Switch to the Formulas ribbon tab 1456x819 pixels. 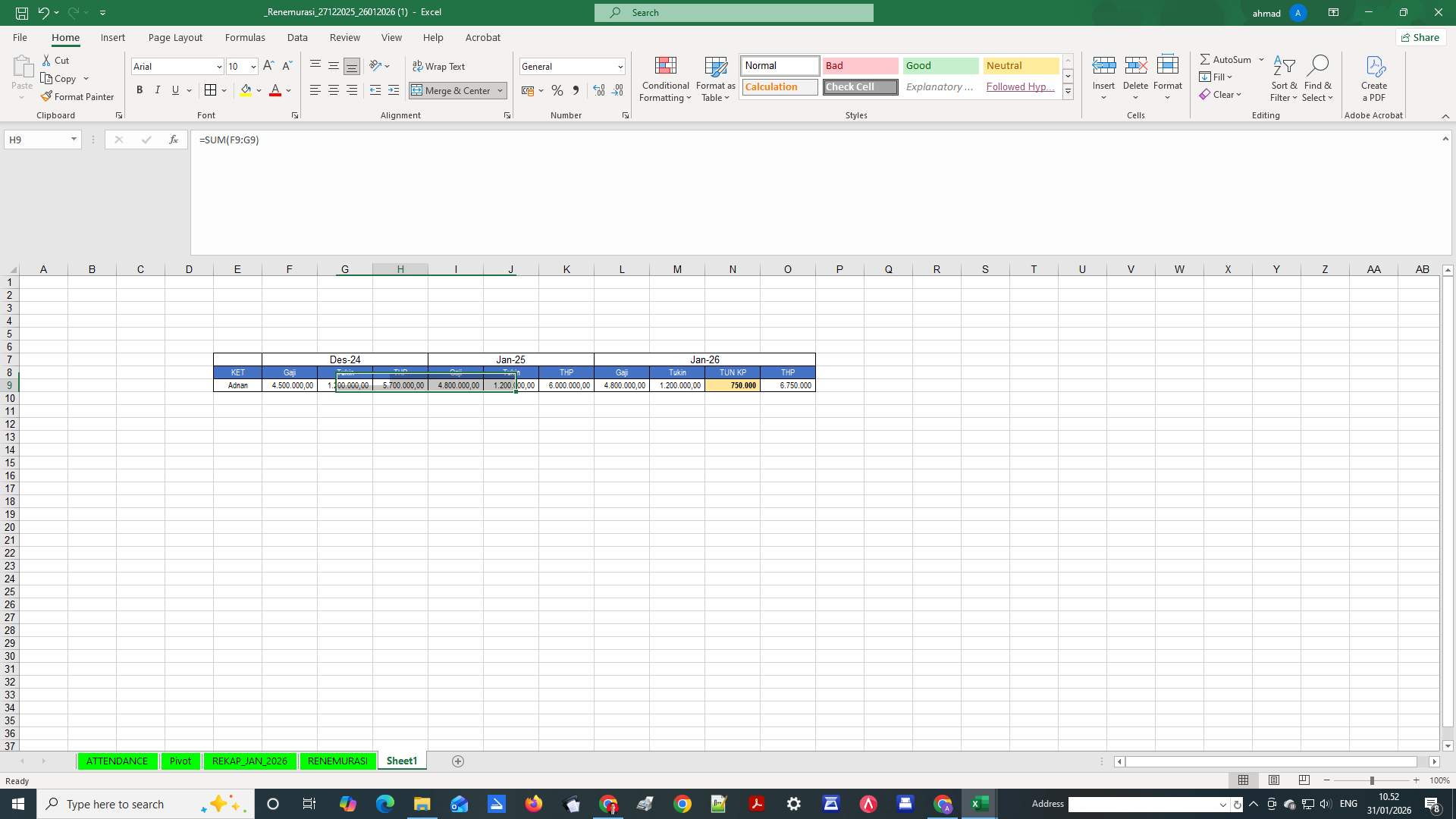tap(245, 37)
